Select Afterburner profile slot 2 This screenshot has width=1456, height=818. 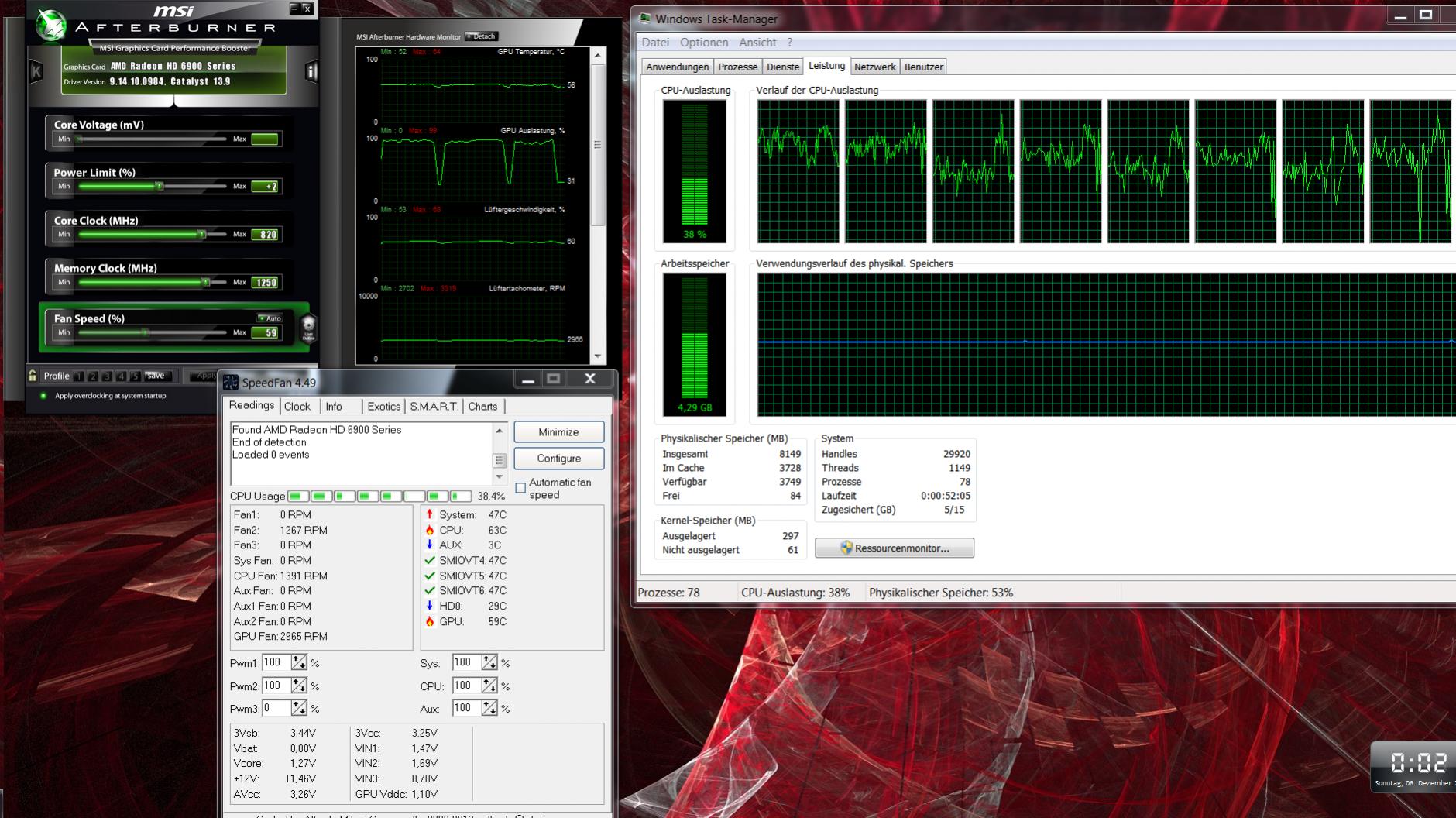point(93,376)
